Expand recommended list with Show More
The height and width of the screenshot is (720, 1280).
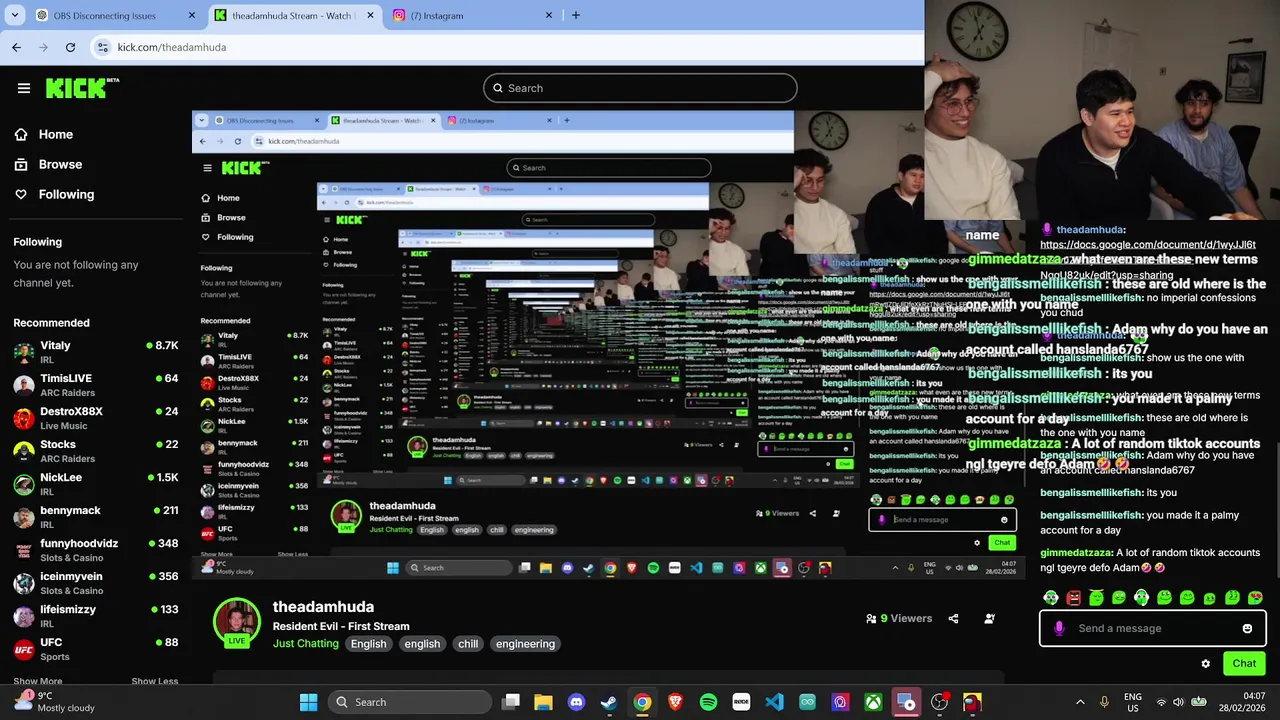pos(37,681)
